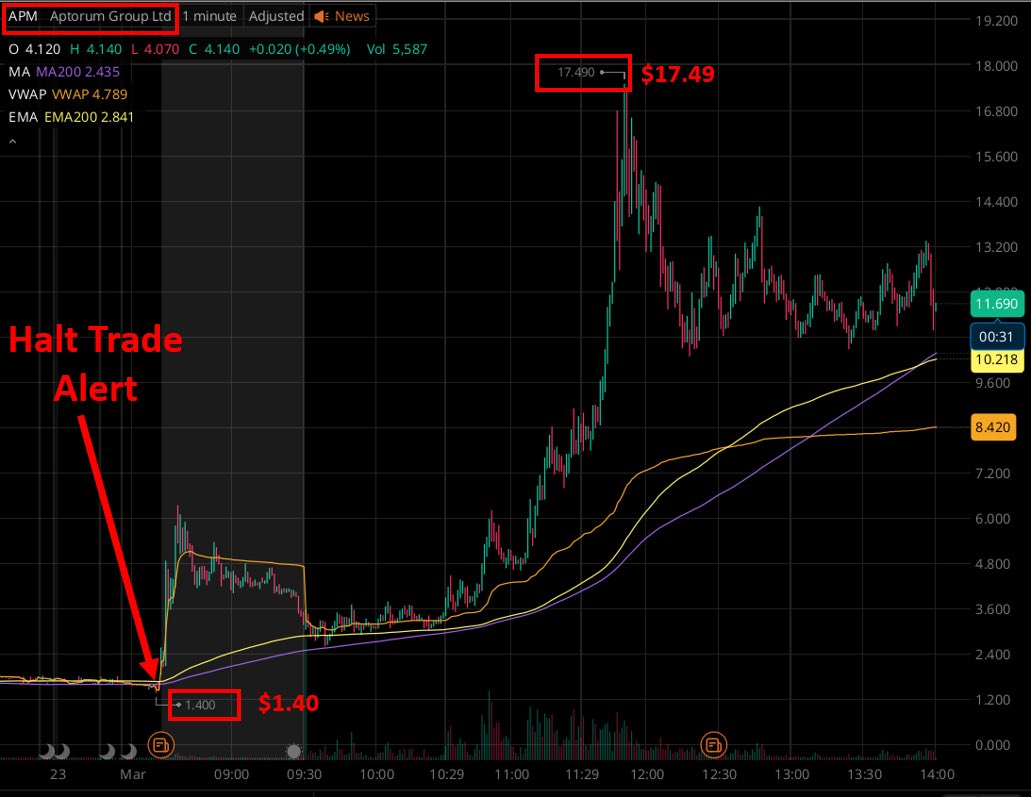Click the 7.200 price axis label
The height and width of the screenshot is (797, 1031).
pyautogui.click(x=993, y=473)
